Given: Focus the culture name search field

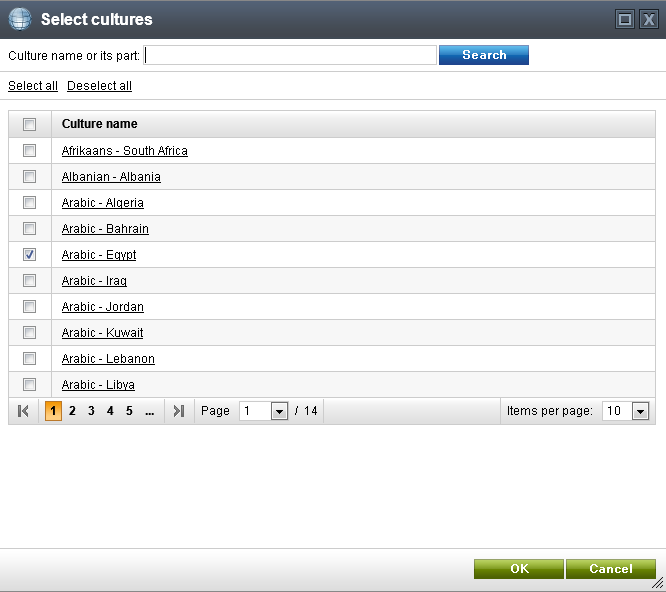Looking at the screenshot, I should 290,55.
